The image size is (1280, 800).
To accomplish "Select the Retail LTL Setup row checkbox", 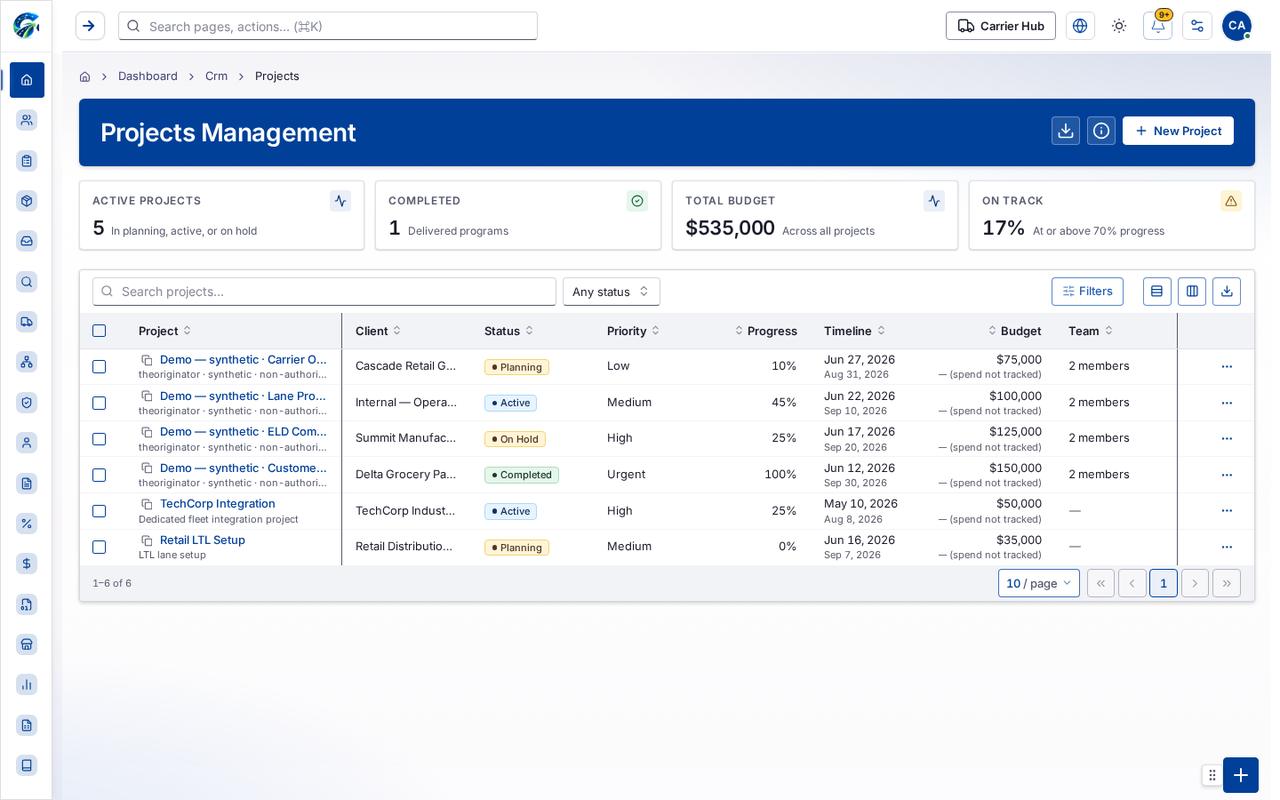I will (99, 547).
